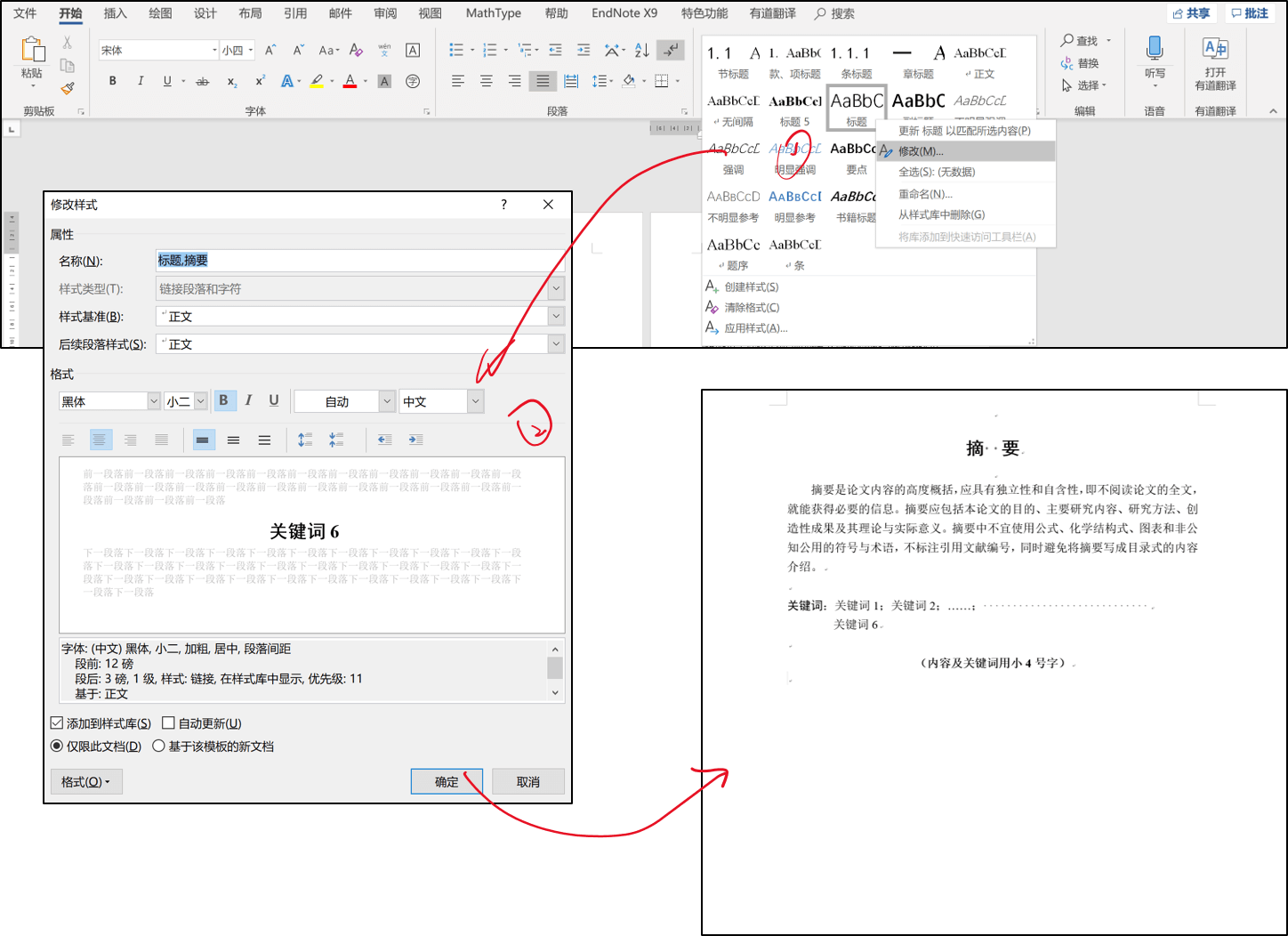Click the 搜索 search box in ribbon
This screenshot has width=1288, height=936.
pyautogui.click(x=836, y=13)
